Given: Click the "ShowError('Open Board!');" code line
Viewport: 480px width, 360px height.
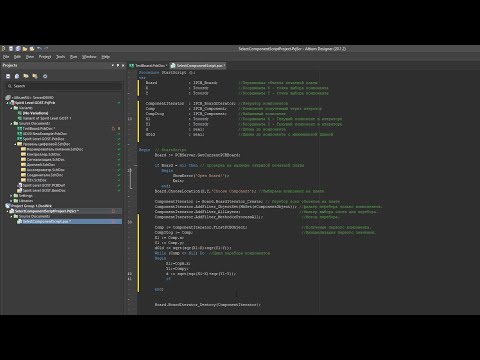Looking at the screenshot, I should (x=201, y=175).
